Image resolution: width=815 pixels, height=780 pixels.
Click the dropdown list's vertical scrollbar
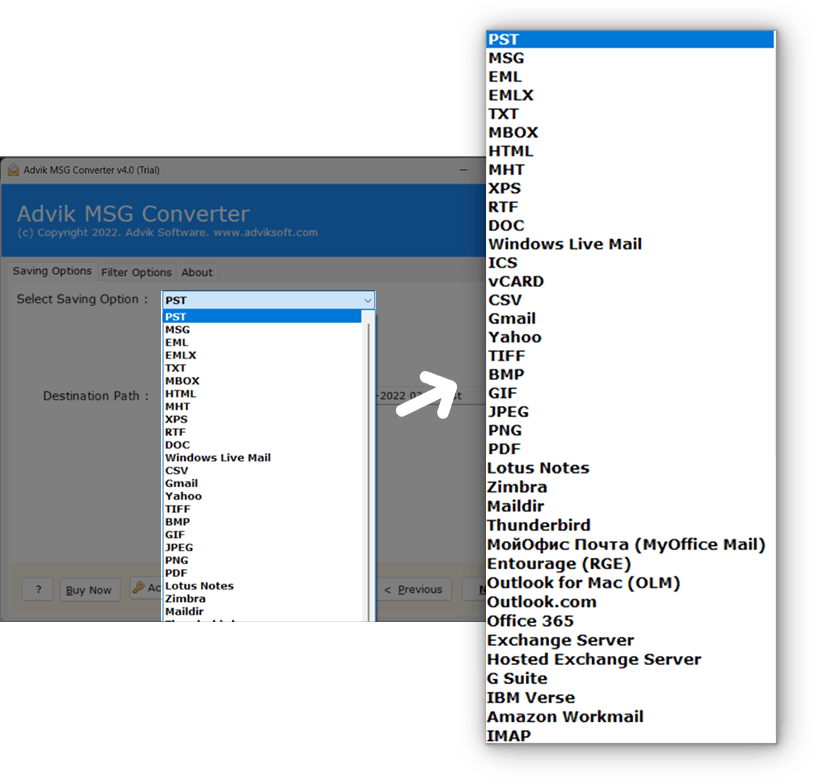369,465
